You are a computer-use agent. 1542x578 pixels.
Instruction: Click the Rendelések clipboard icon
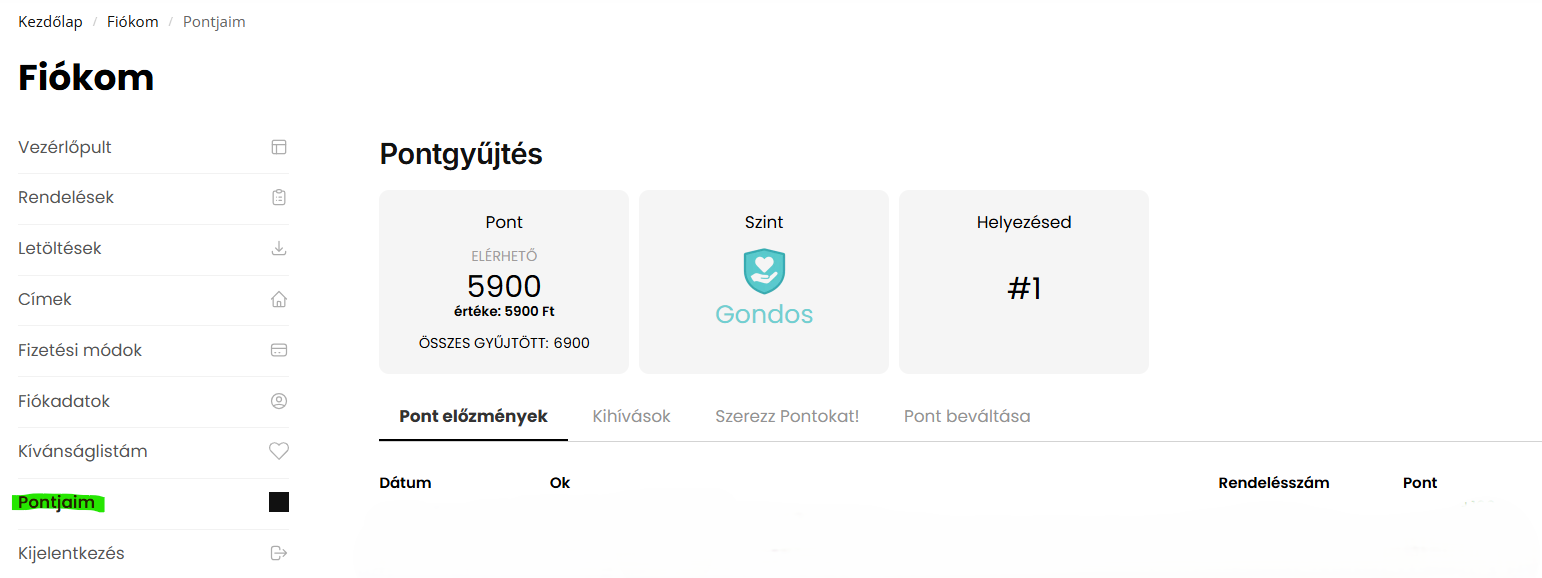click(x=279, y=198)
